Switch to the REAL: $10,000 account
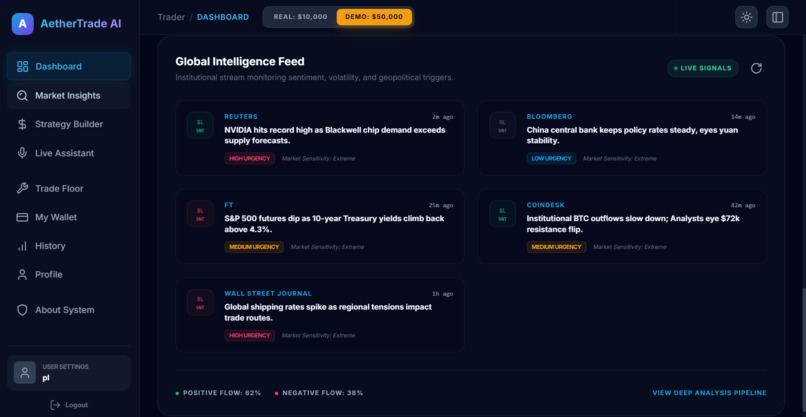 coord(300,17)
